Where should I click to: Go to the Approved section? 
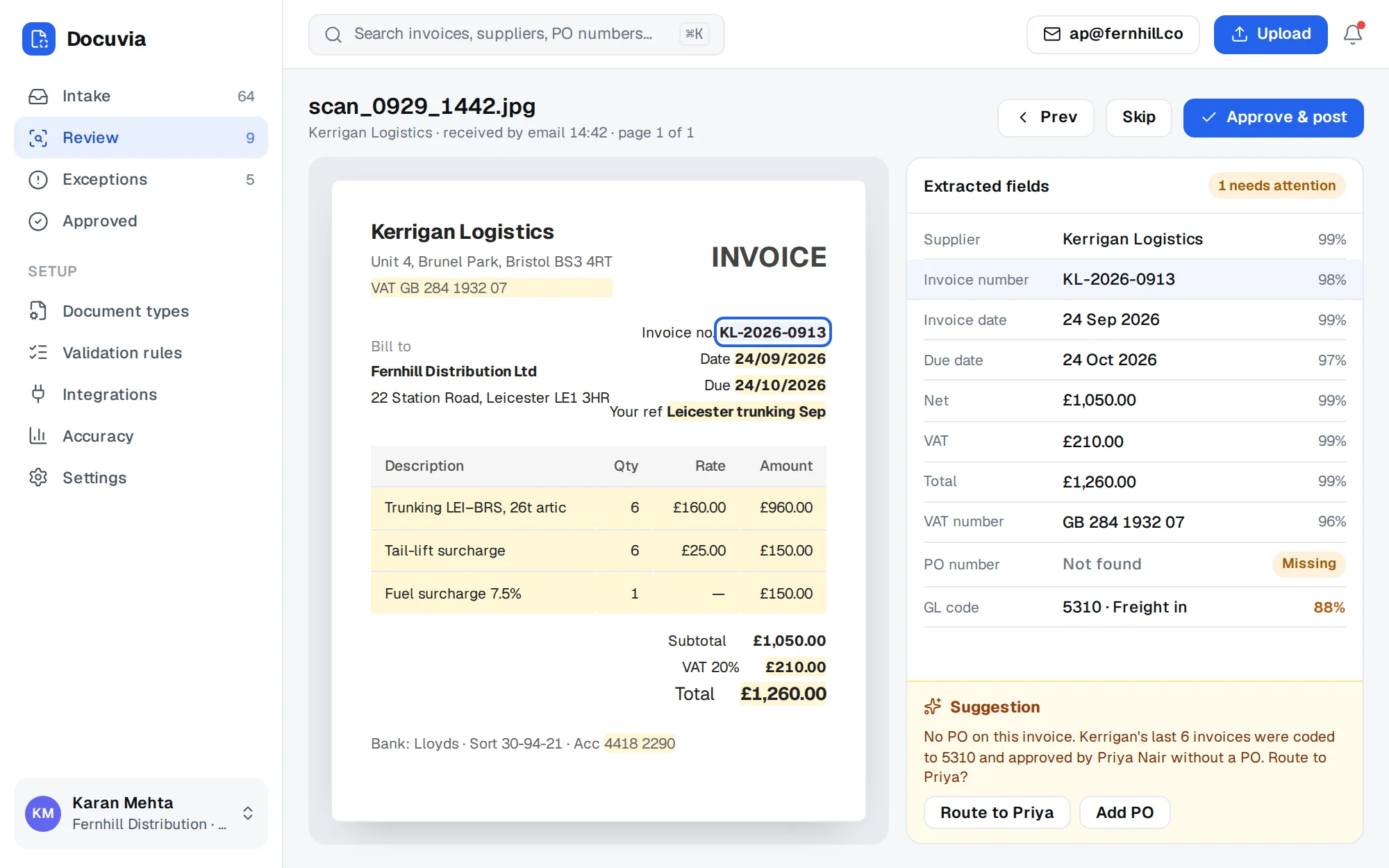point(141,221)
